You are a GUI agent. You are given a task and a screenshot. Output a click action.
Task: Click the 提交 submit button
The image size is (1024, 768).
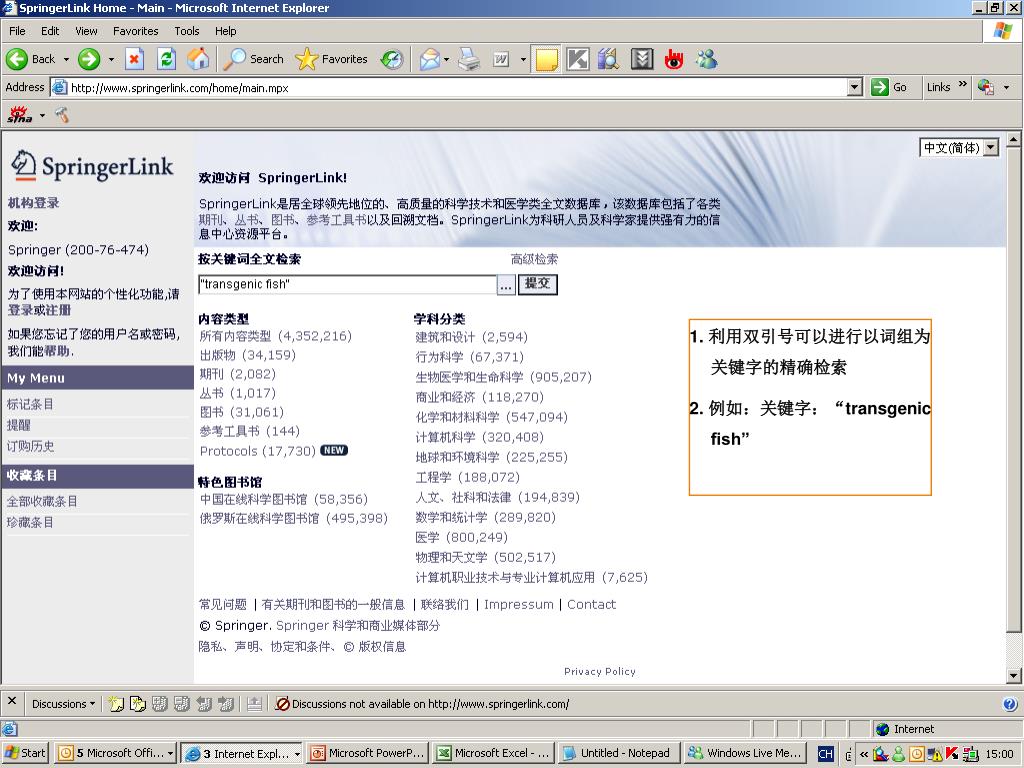coord(537,284)
